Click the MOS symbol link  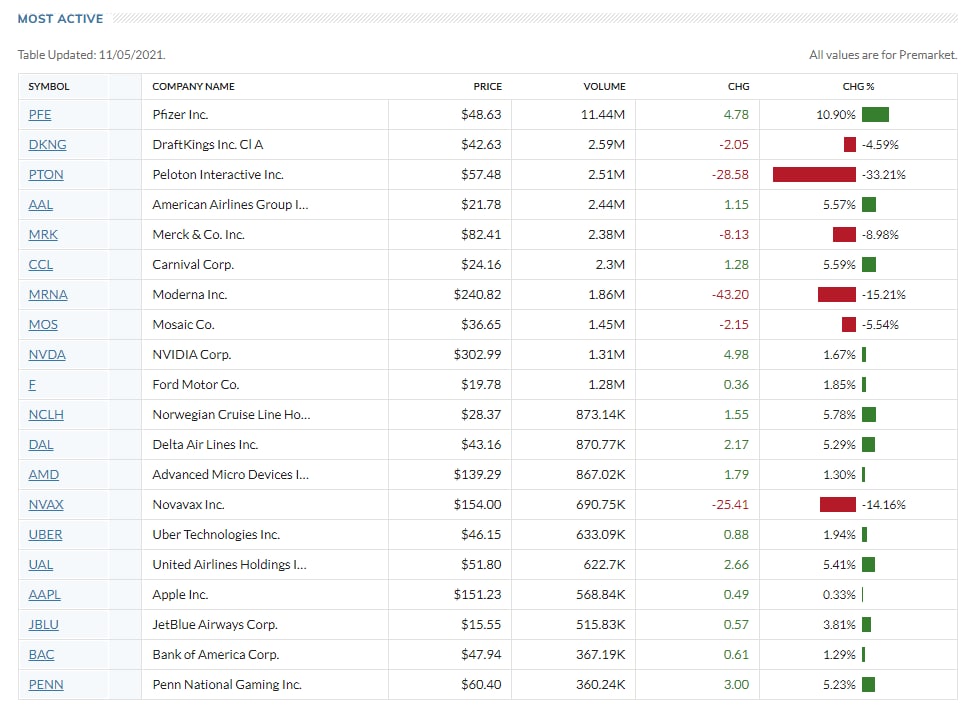tap(43, 325)
